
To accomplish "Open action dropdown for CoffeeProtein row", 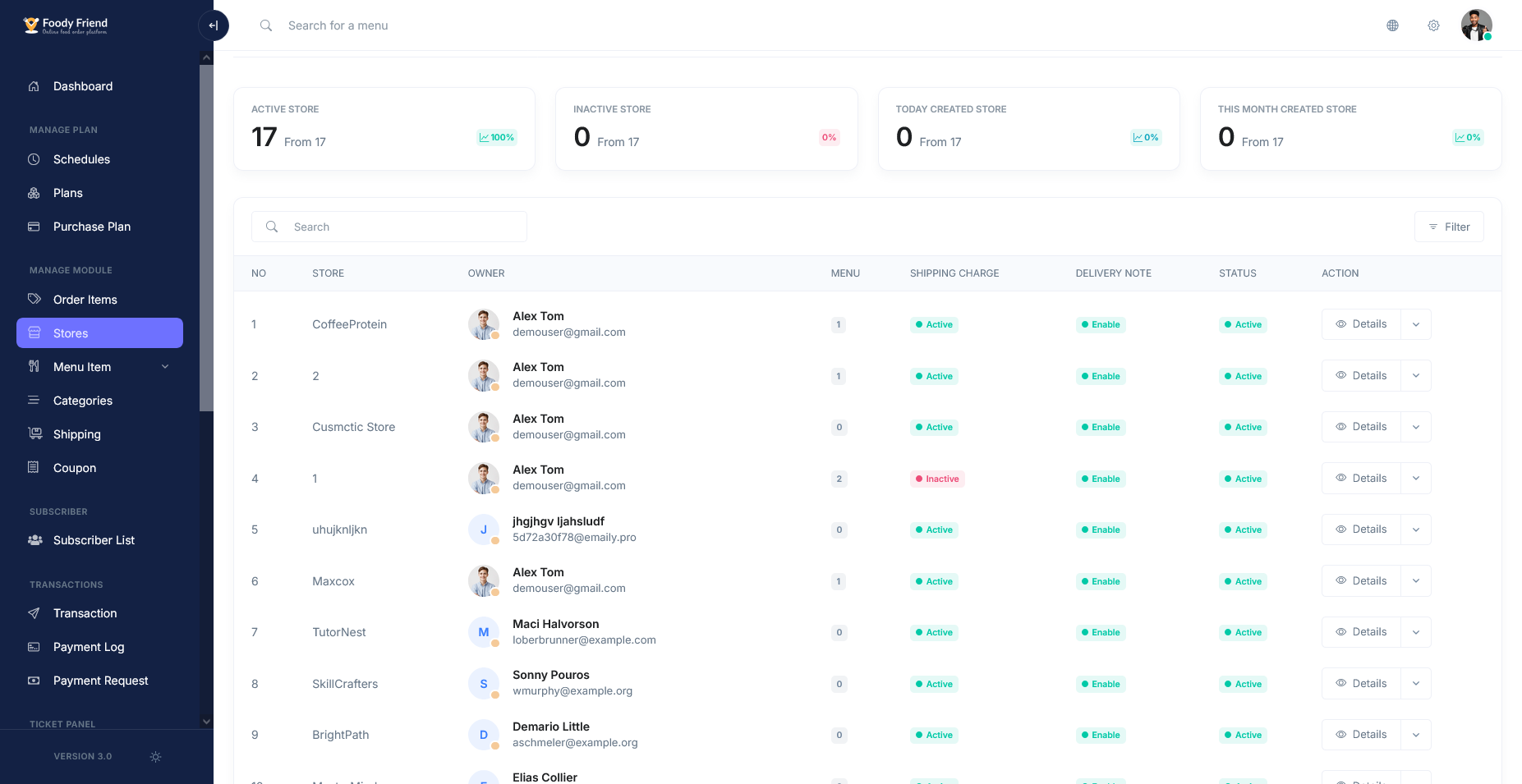I will 1416,324.
